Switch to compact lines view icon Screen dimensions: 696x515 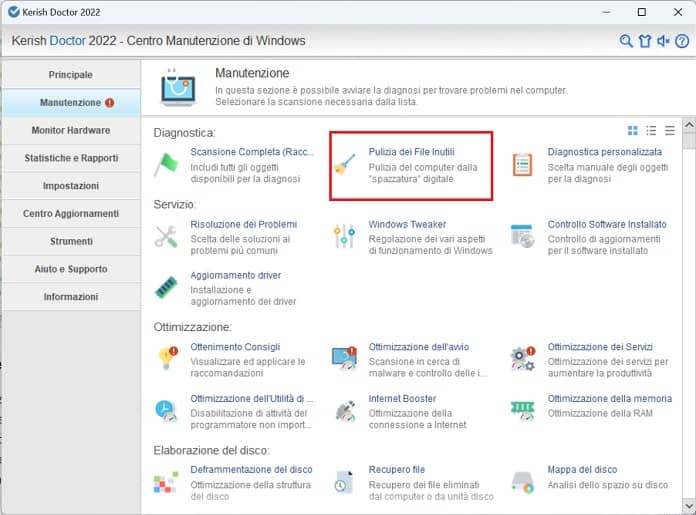[670, 131]
